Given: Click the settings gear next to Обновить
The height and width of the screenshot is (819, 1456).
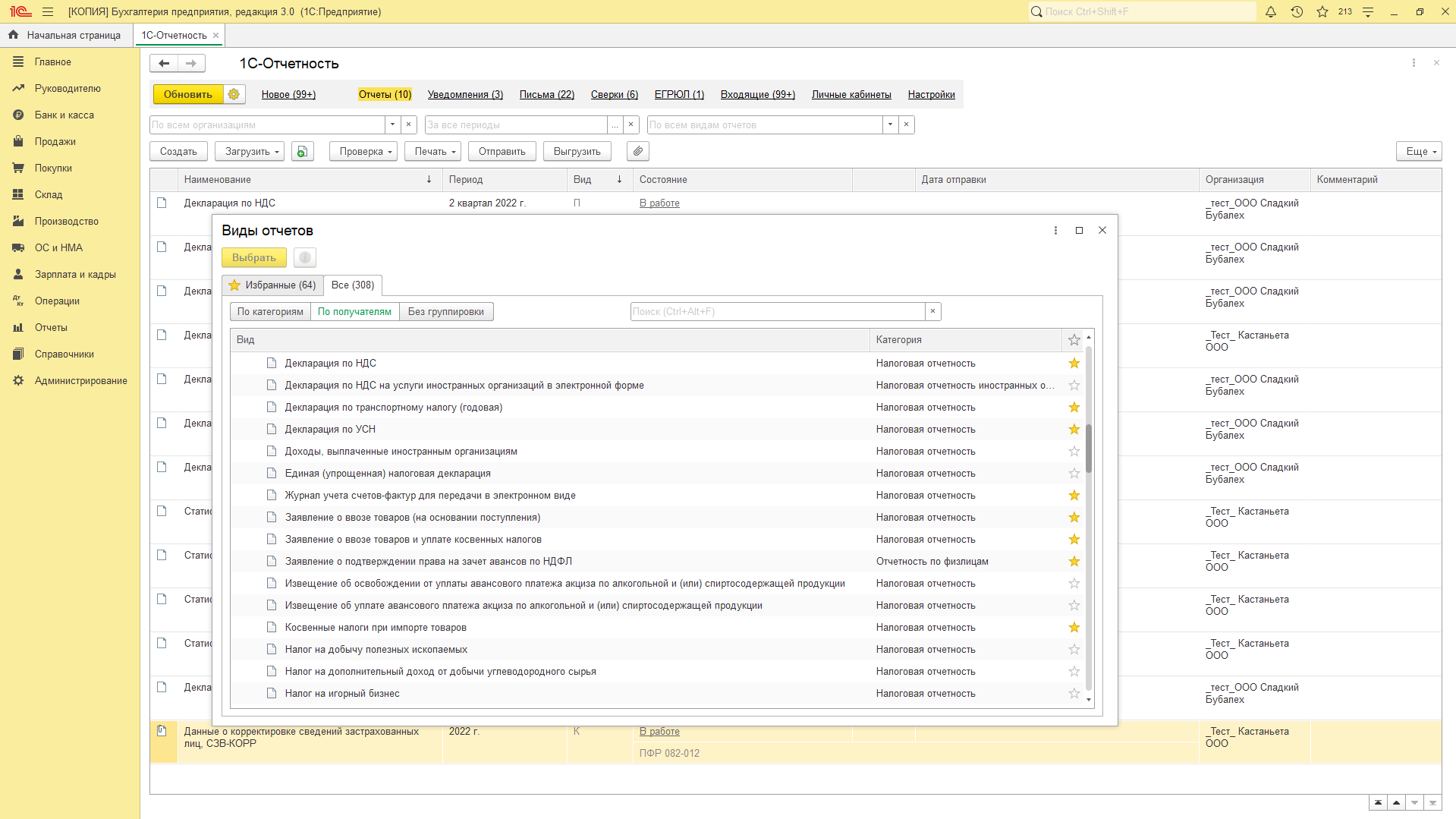Looking at the screenshot, I should pyautogui.click(x=234, y=94).
